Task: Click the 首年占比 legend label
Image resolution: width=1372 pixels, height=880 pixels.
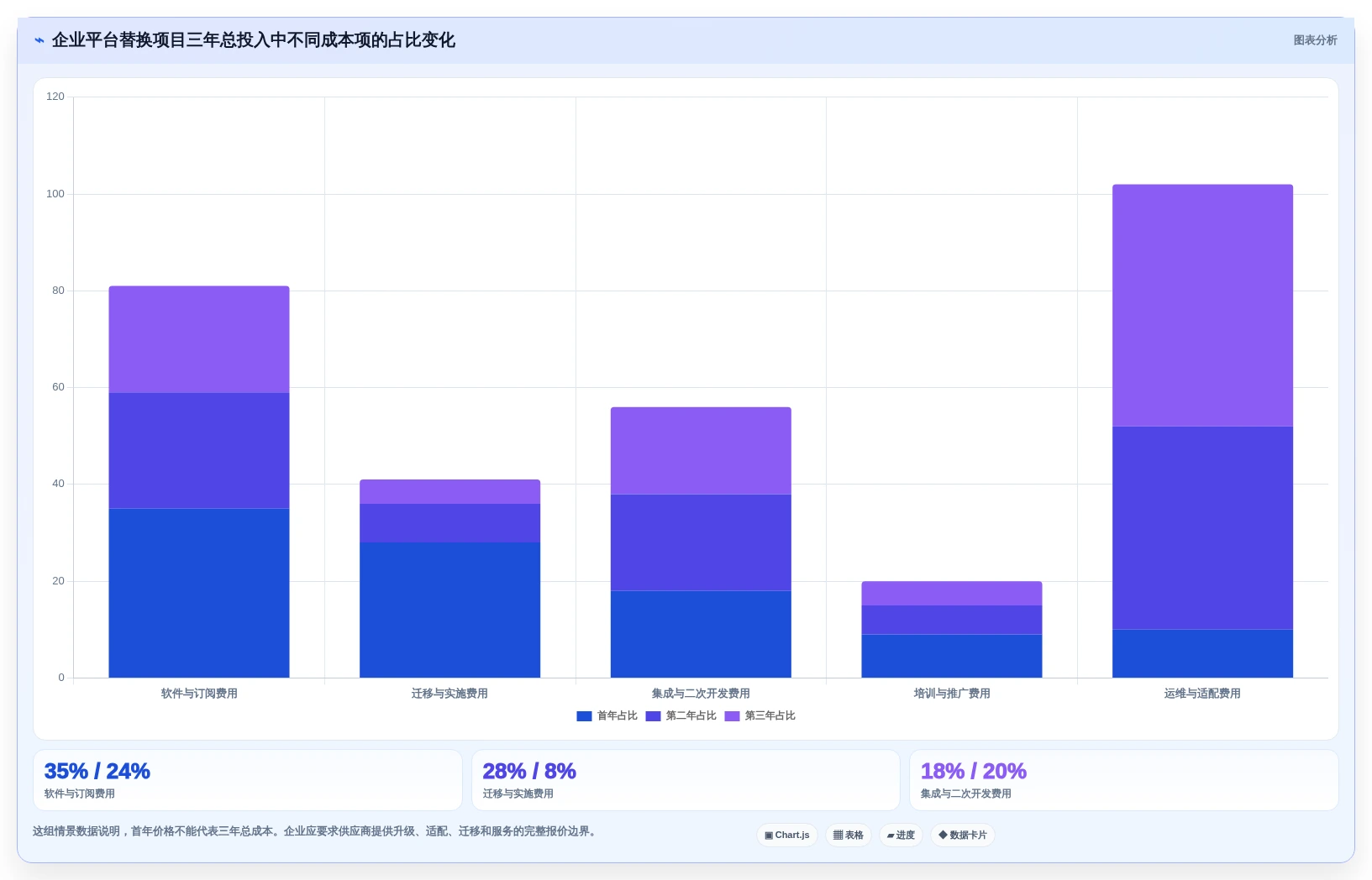Action: [617, 716]
